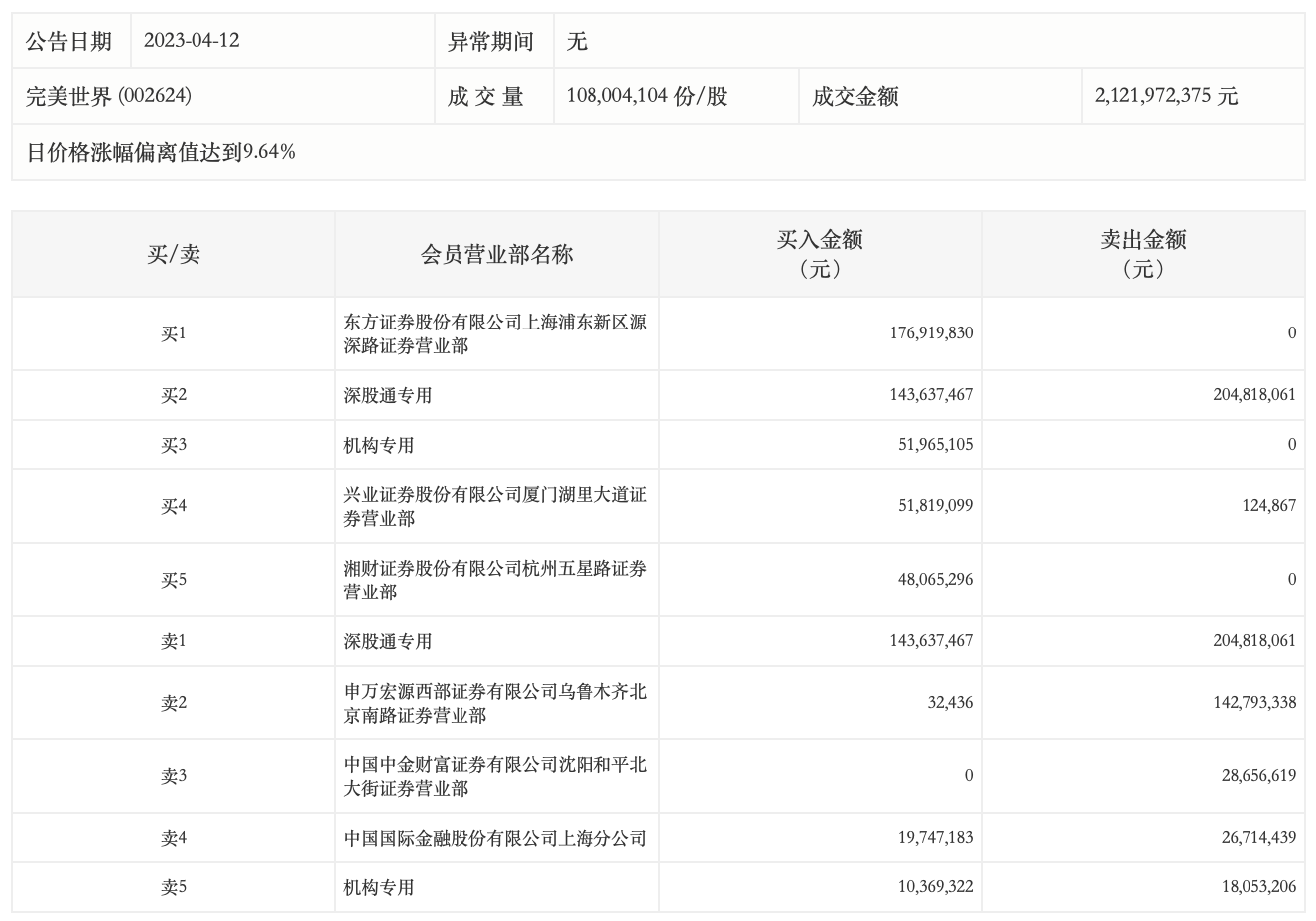This screenshot has height=921, width=1316.
Task: Select the 中国国际金融 上海分公司 entry
Action: coord(495,838)
